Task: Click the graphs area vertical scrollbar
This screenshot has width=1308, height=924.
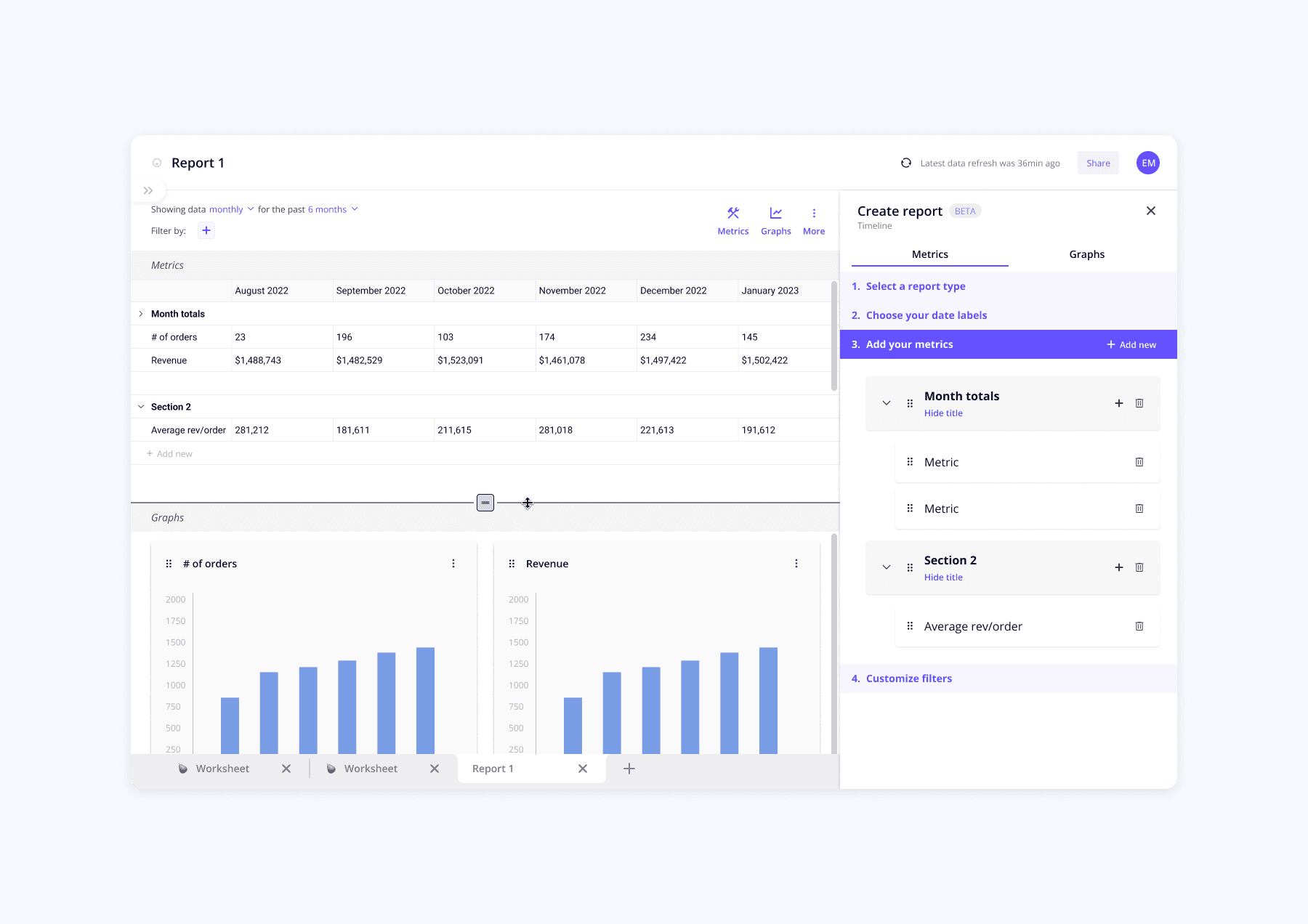Action: [x=834, y=644]
